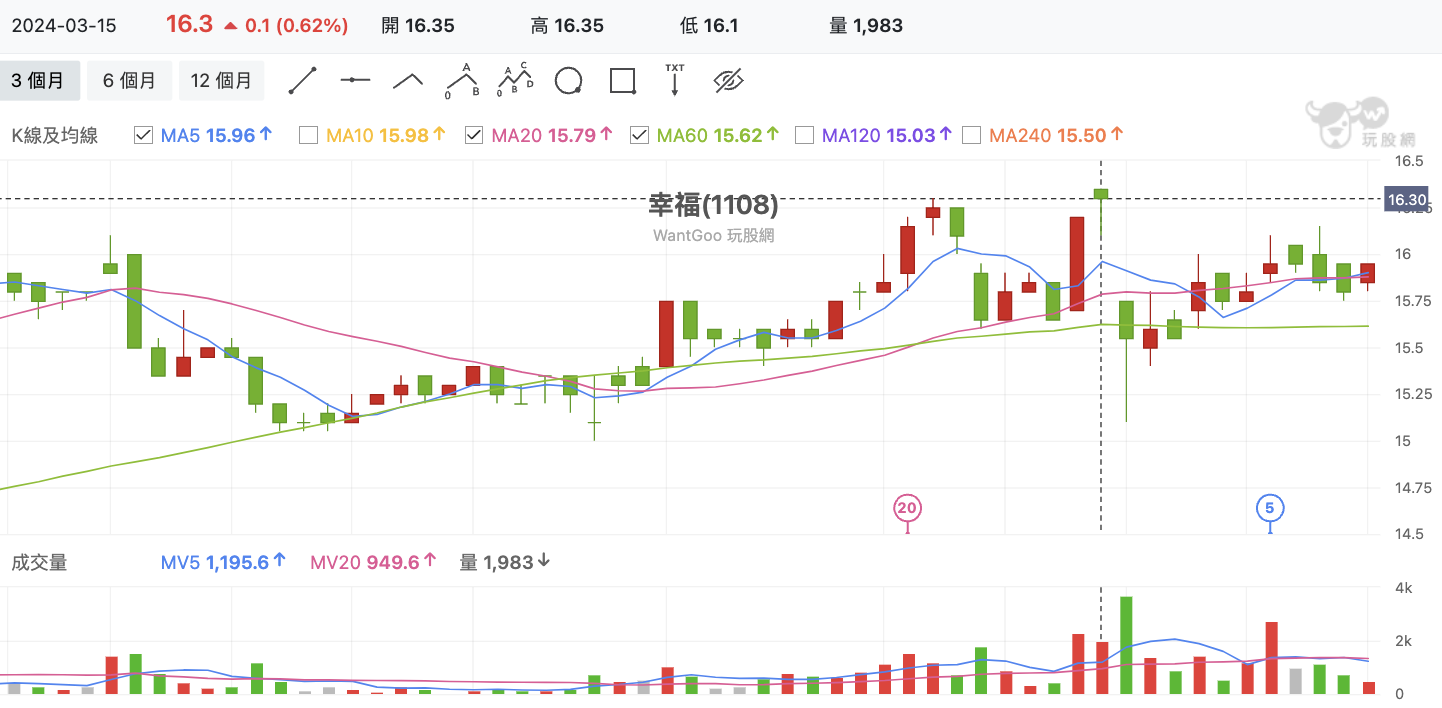Image resolution: width=1442 pixels, height=708 pixels.
Task: Click the 開 16.35 open price
Action: coord(419,26)
